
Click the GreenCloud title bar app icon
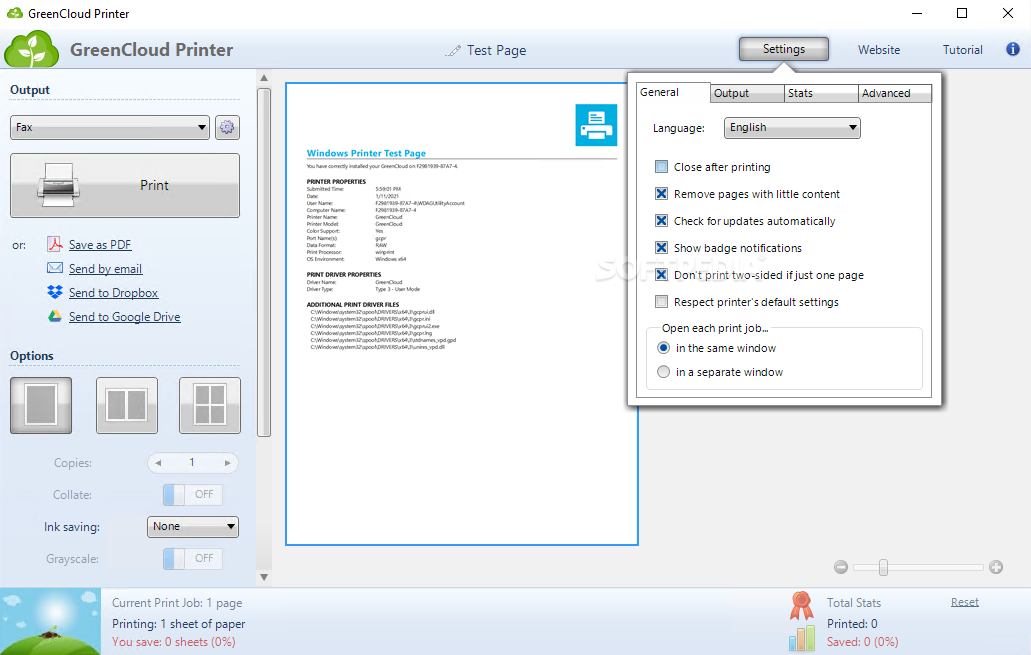[14, 13]
